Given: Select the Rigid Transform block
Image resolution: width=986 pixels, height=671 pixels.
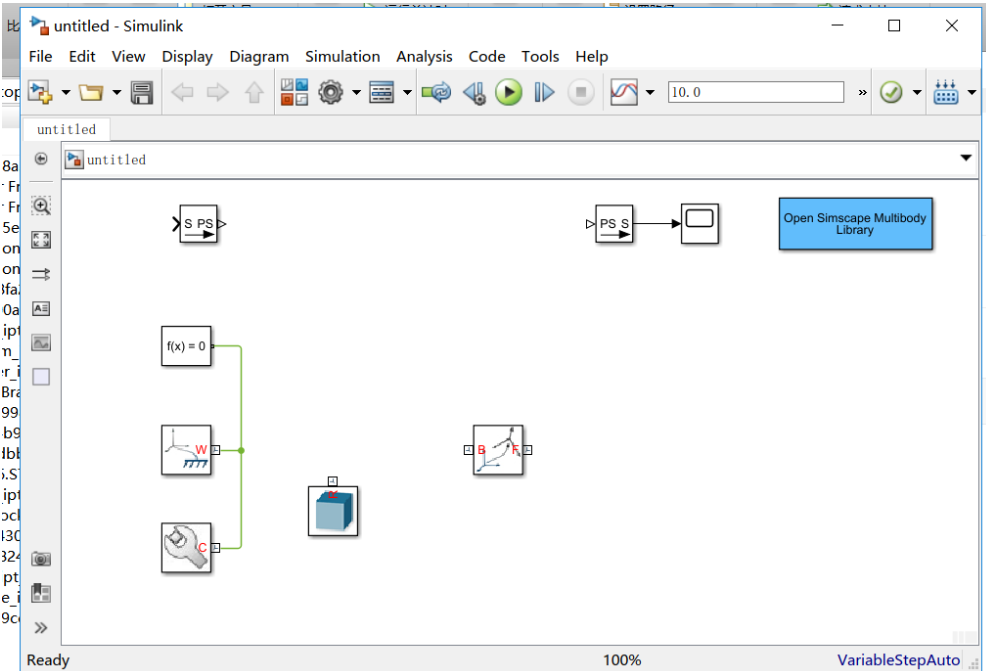Looking at the screenshot, I should [x=498, y=450].
